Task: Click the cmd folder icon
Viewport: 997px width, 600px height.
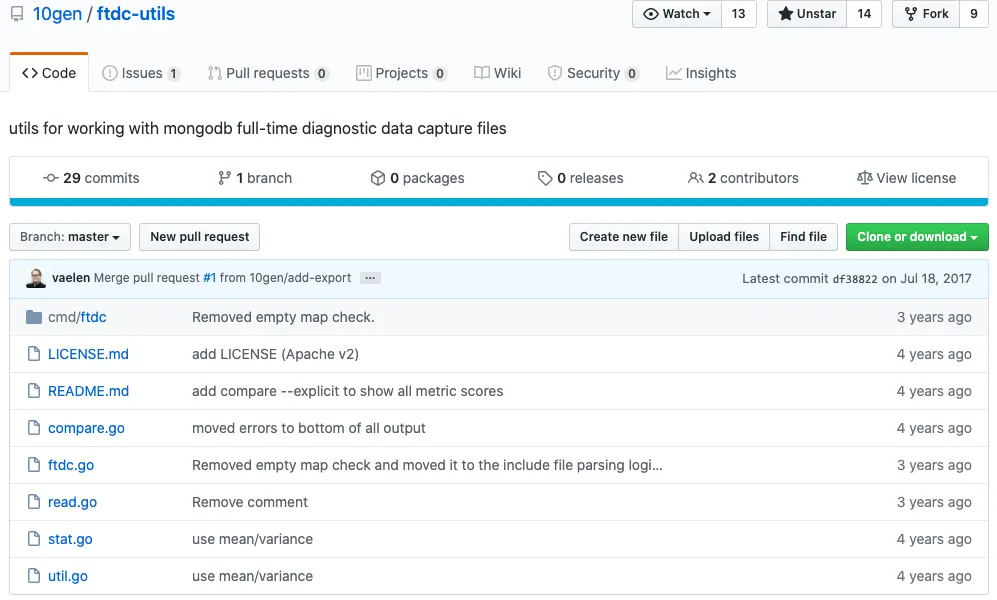Action: click(x=34, y=317)
